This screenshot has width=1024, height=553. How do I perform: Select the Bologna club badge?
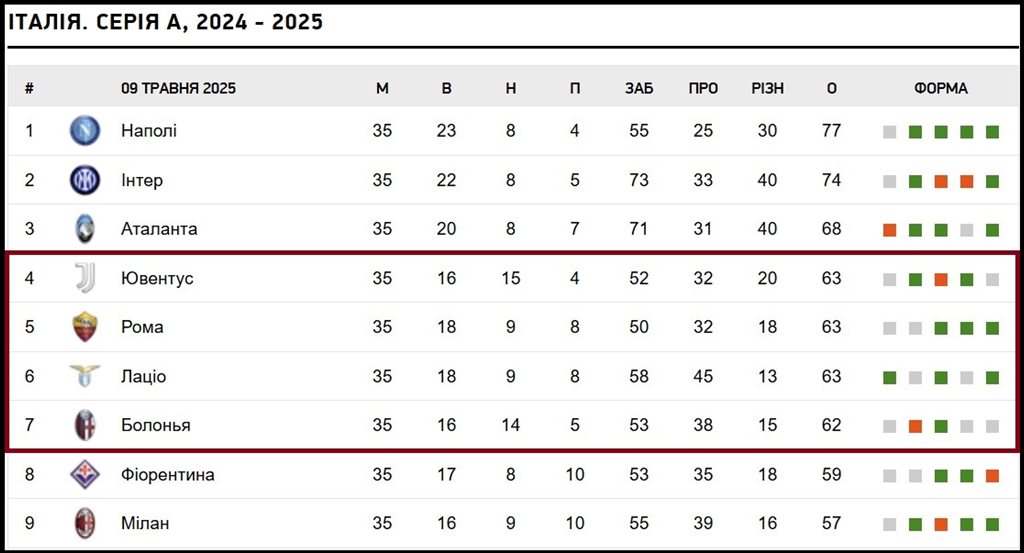85,425
